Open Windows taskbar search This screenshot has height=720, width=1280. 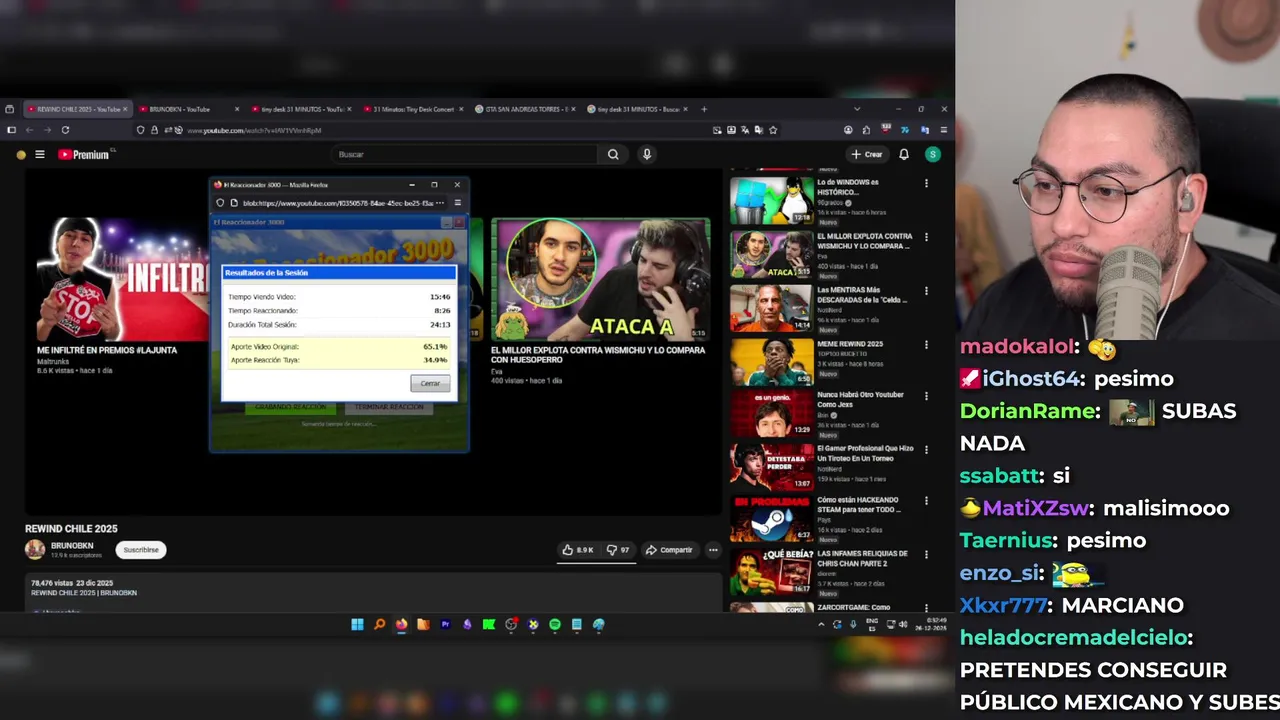point(379,624)
